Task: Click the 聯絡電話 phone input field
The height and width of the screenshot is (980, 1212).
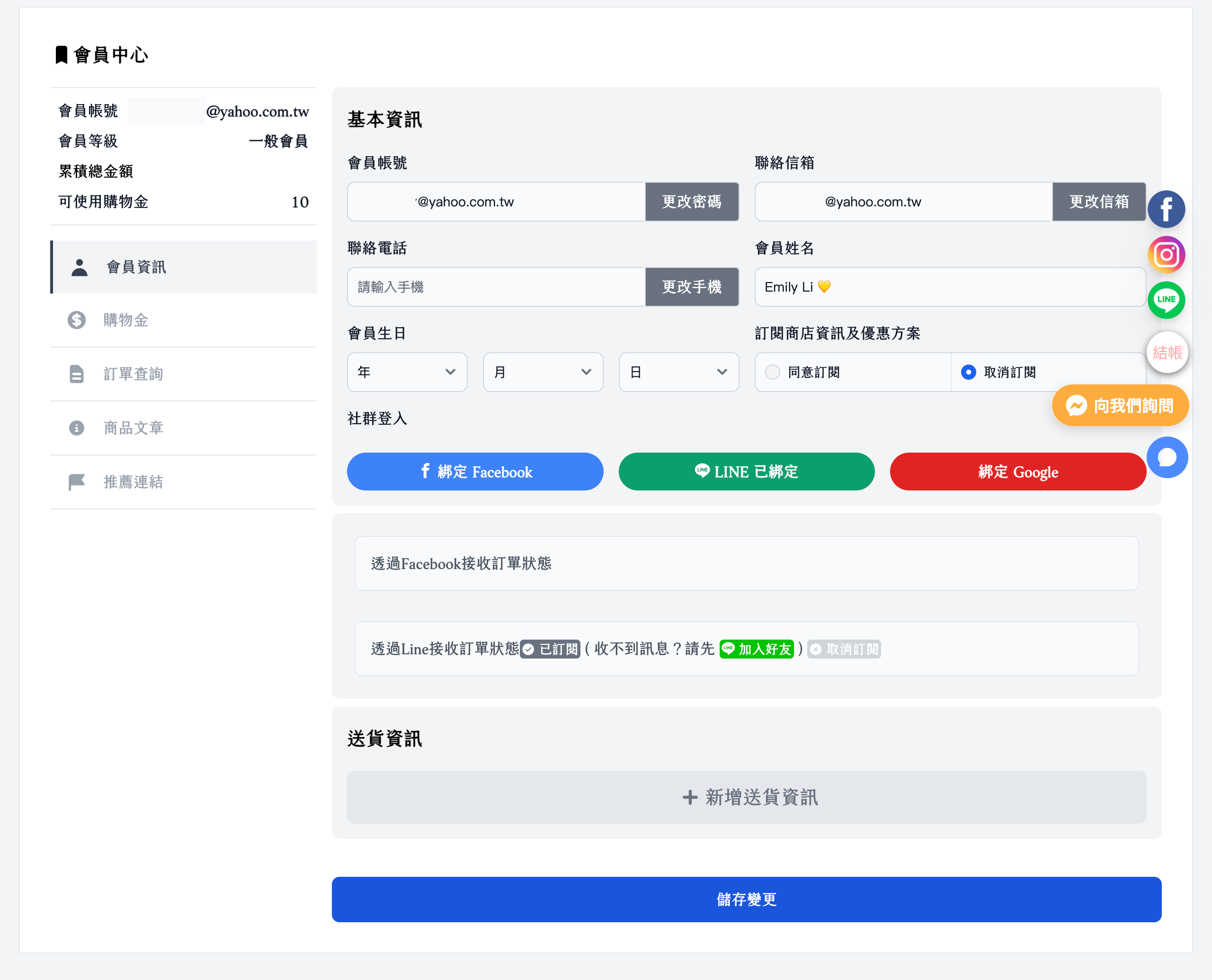Action: (x=496, y=287)
